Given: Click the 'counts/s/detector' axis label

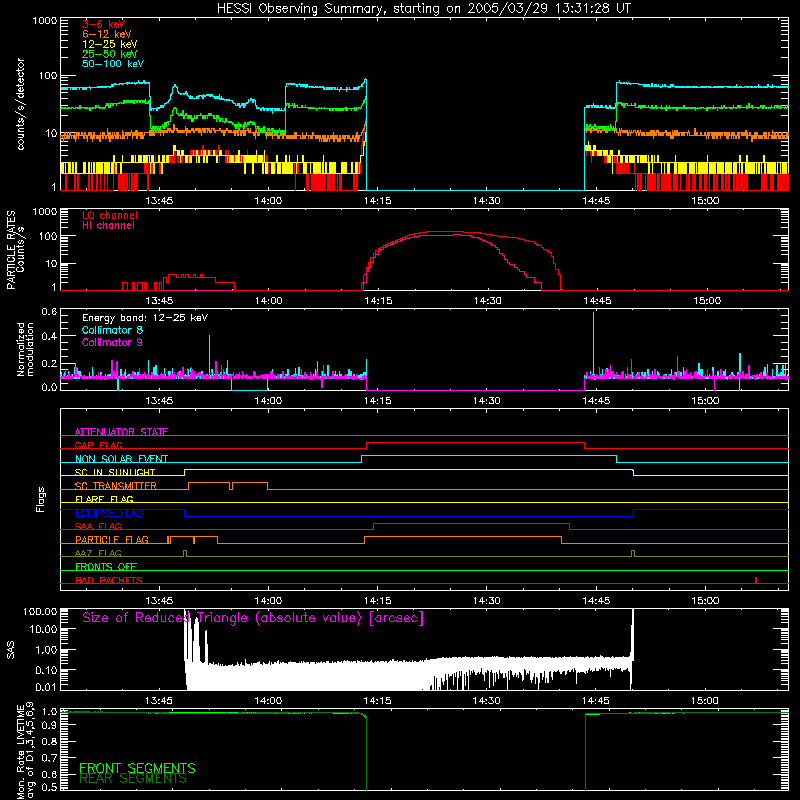Looking at the screenshot, I should (20, 104).
